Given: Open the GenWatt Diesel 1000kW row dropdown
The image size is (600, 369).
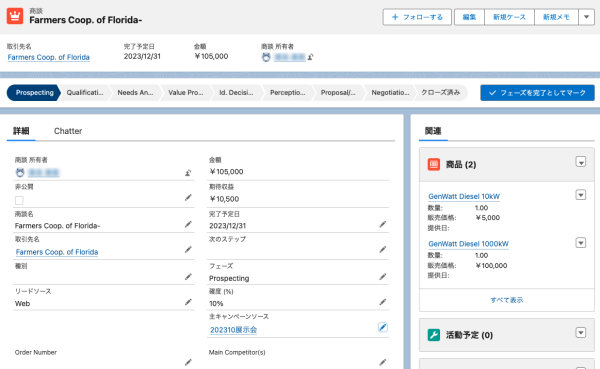Looking at the screenshot, I should (581, 243).
